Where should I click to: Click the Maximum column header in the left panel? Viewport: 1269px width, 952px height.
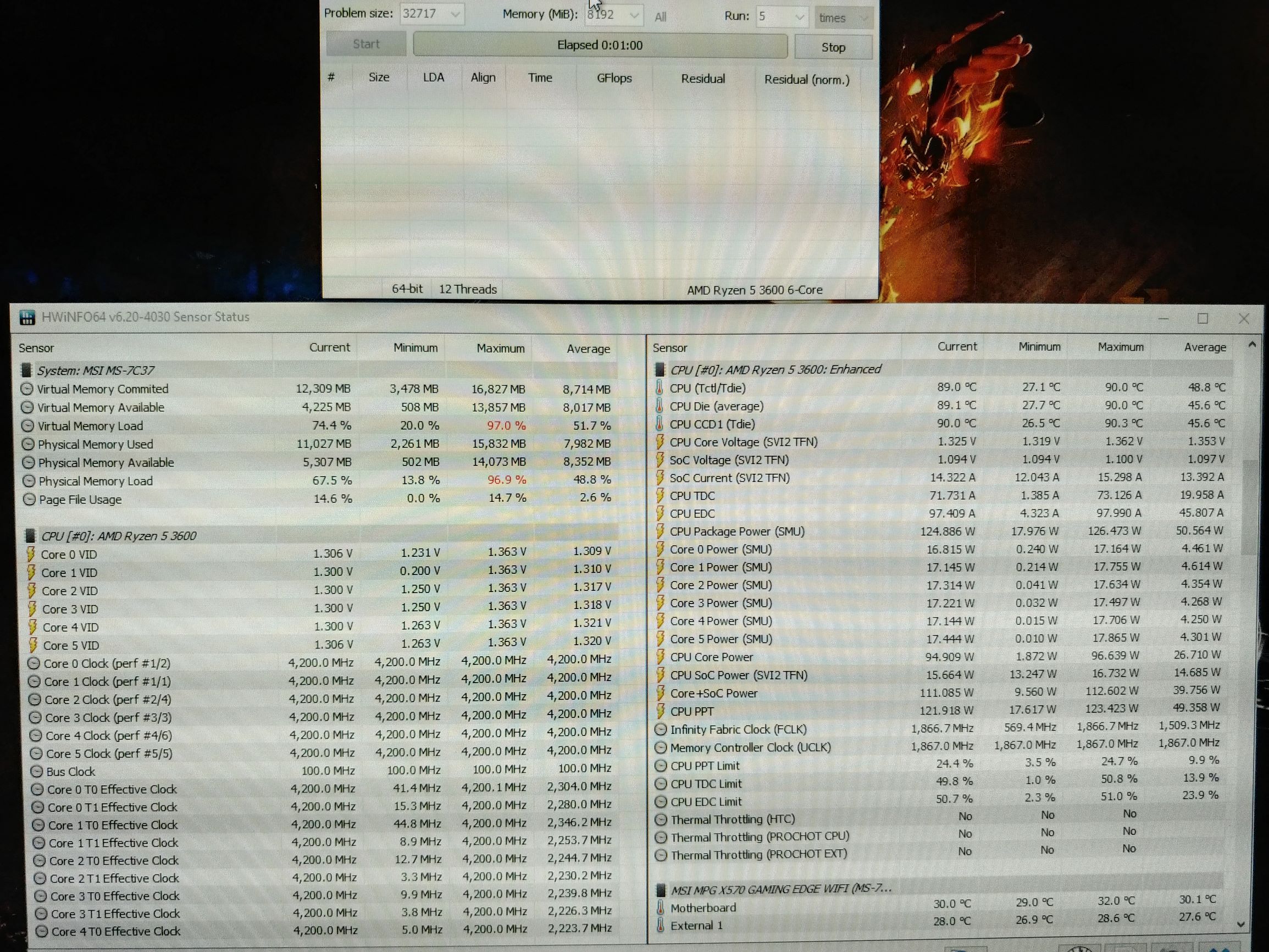500,348
